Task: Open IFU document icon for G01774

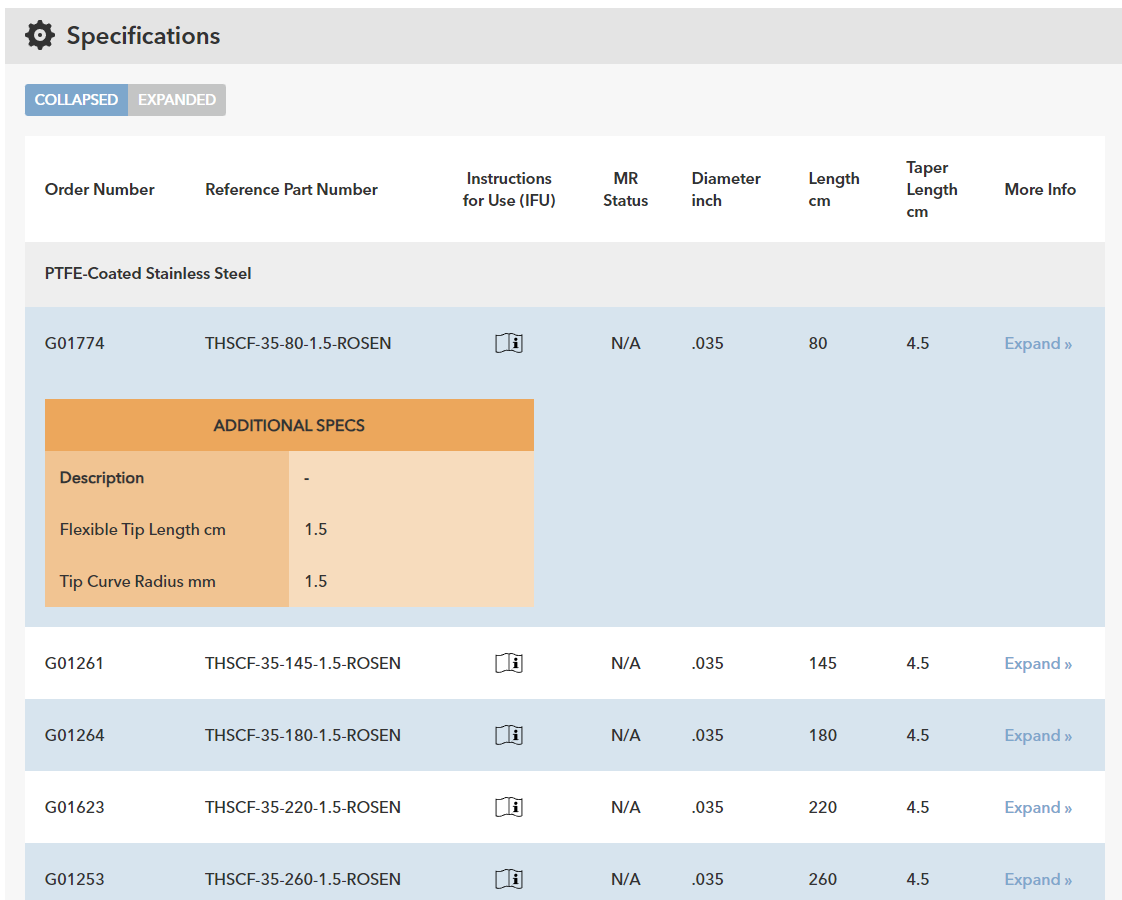Action: (509, 344)
